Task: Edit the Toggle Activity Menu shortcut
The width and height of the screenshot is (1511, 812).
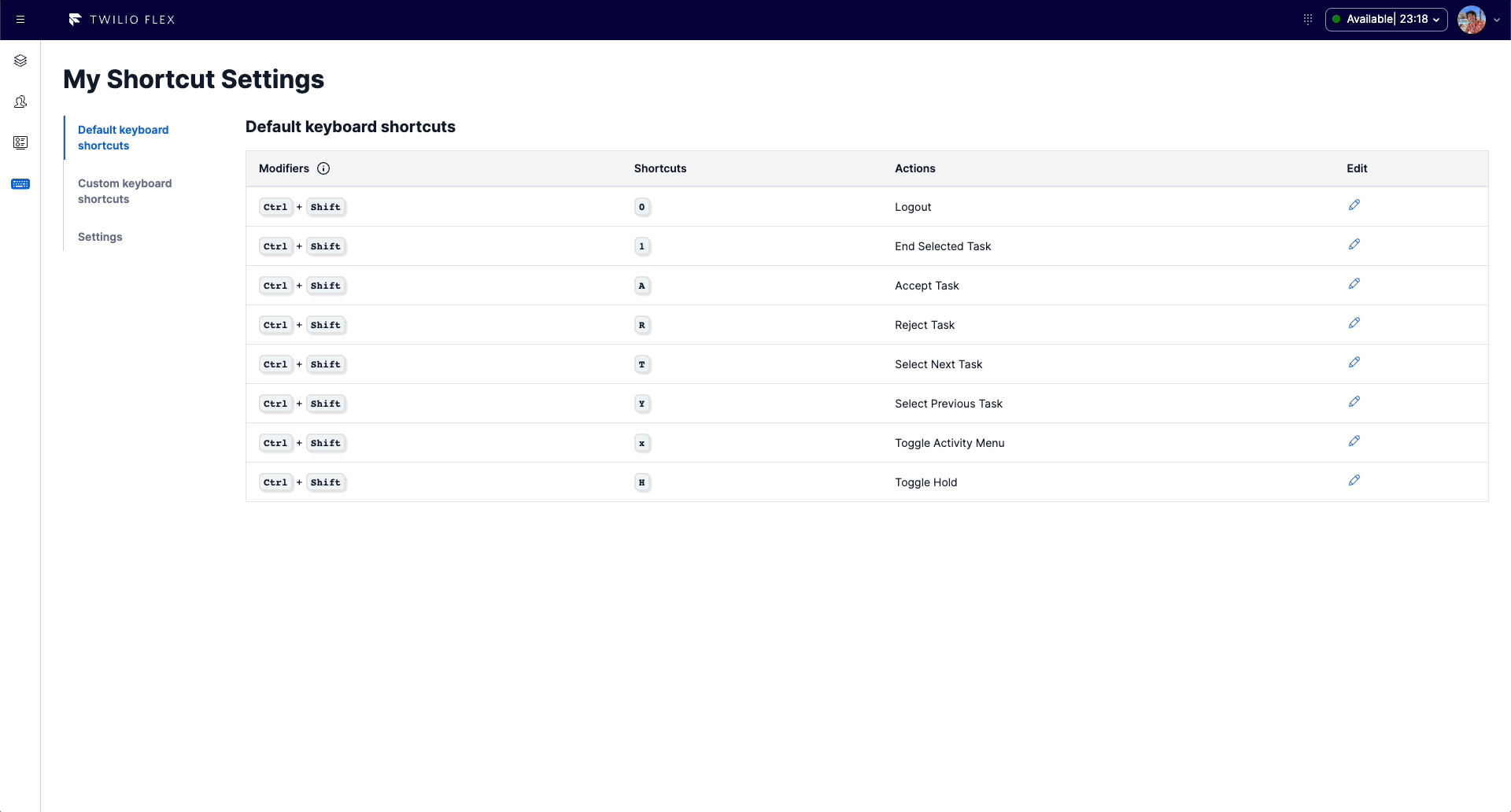Action: pos(1354,441)
